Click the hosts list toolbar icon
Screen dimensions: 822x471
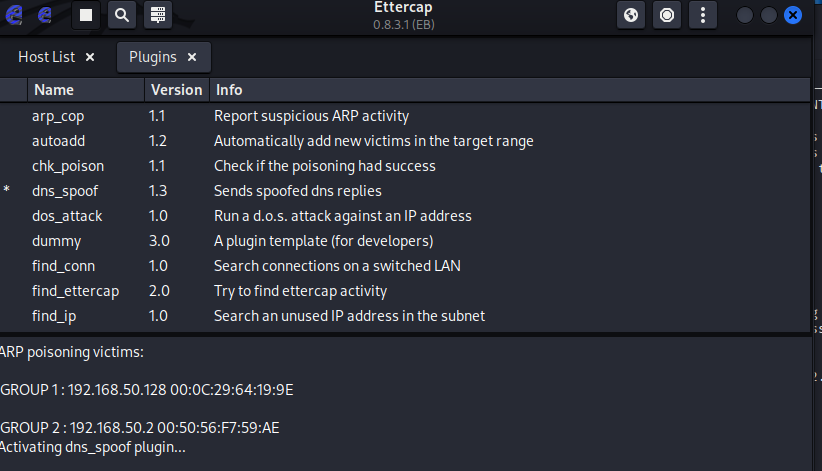(156, 15)
